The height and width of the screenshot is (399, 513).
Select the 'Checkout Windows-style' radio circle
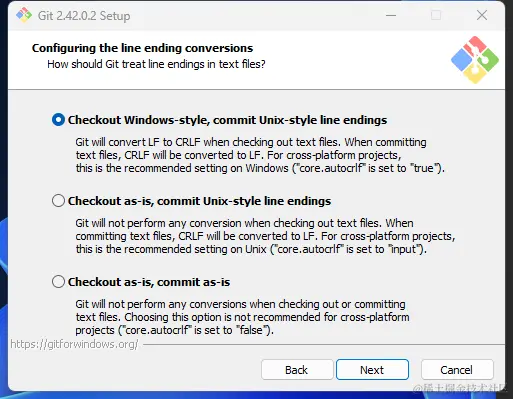[x=58, y=120]
